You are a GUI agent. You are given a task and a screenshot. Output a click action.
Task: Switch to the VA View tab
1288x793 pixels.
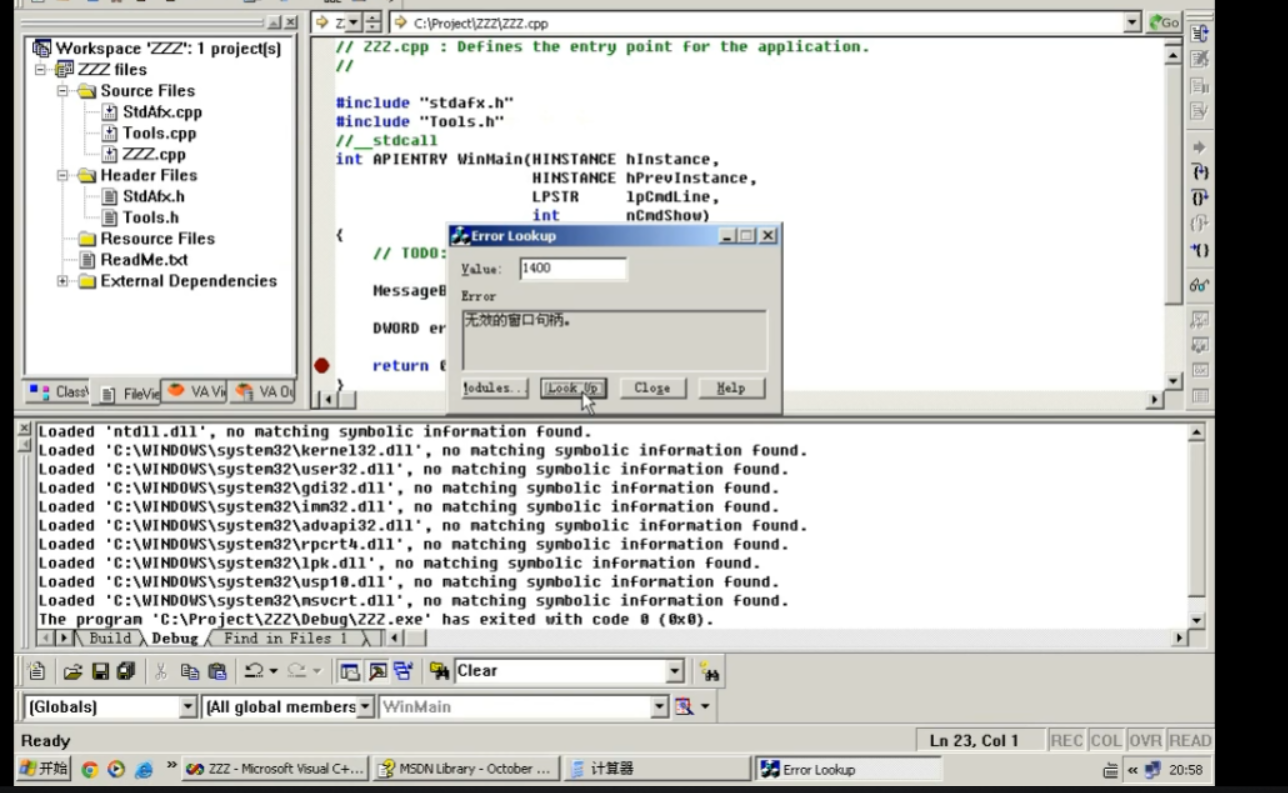coord(196,392)
